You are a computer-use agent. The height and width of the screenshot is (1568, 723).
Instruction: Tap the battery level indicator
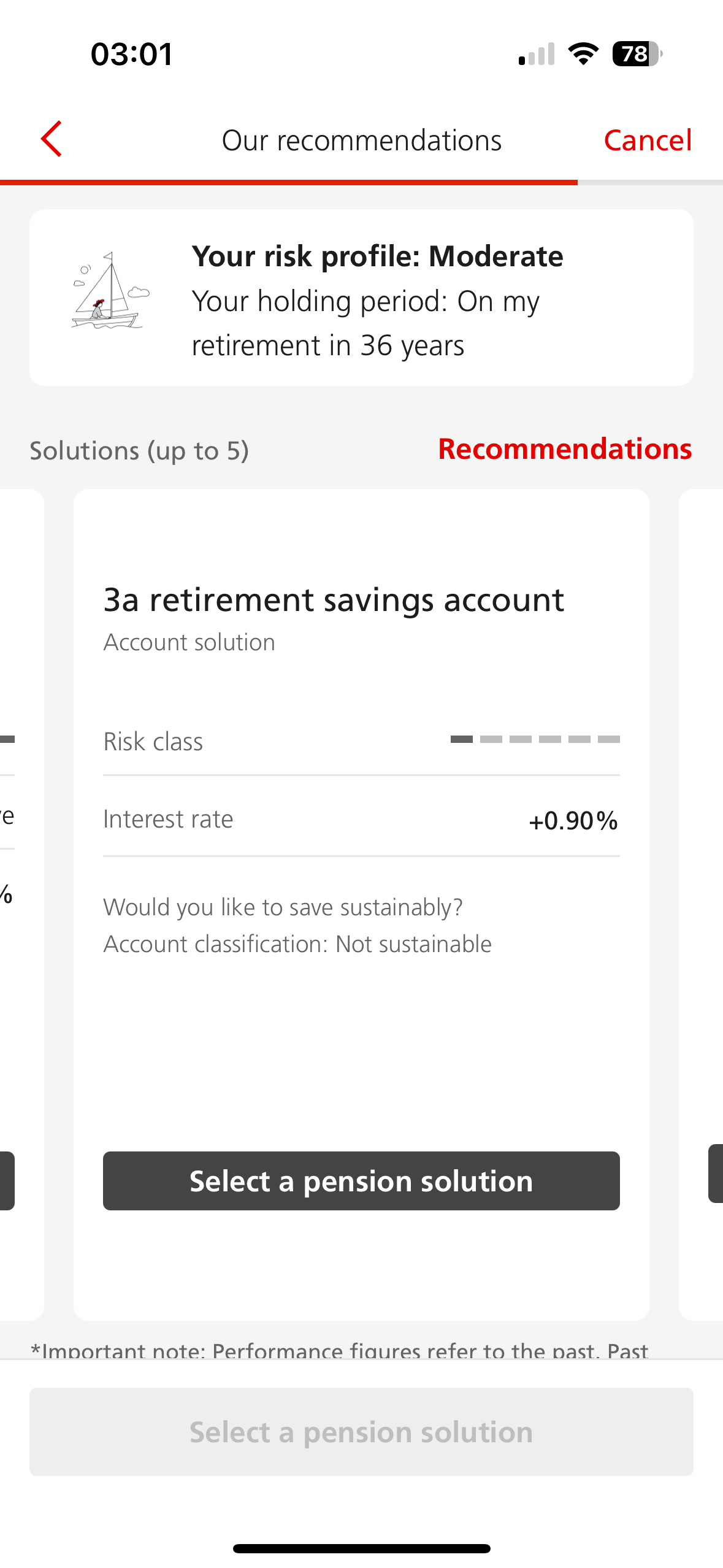(637, 54)
